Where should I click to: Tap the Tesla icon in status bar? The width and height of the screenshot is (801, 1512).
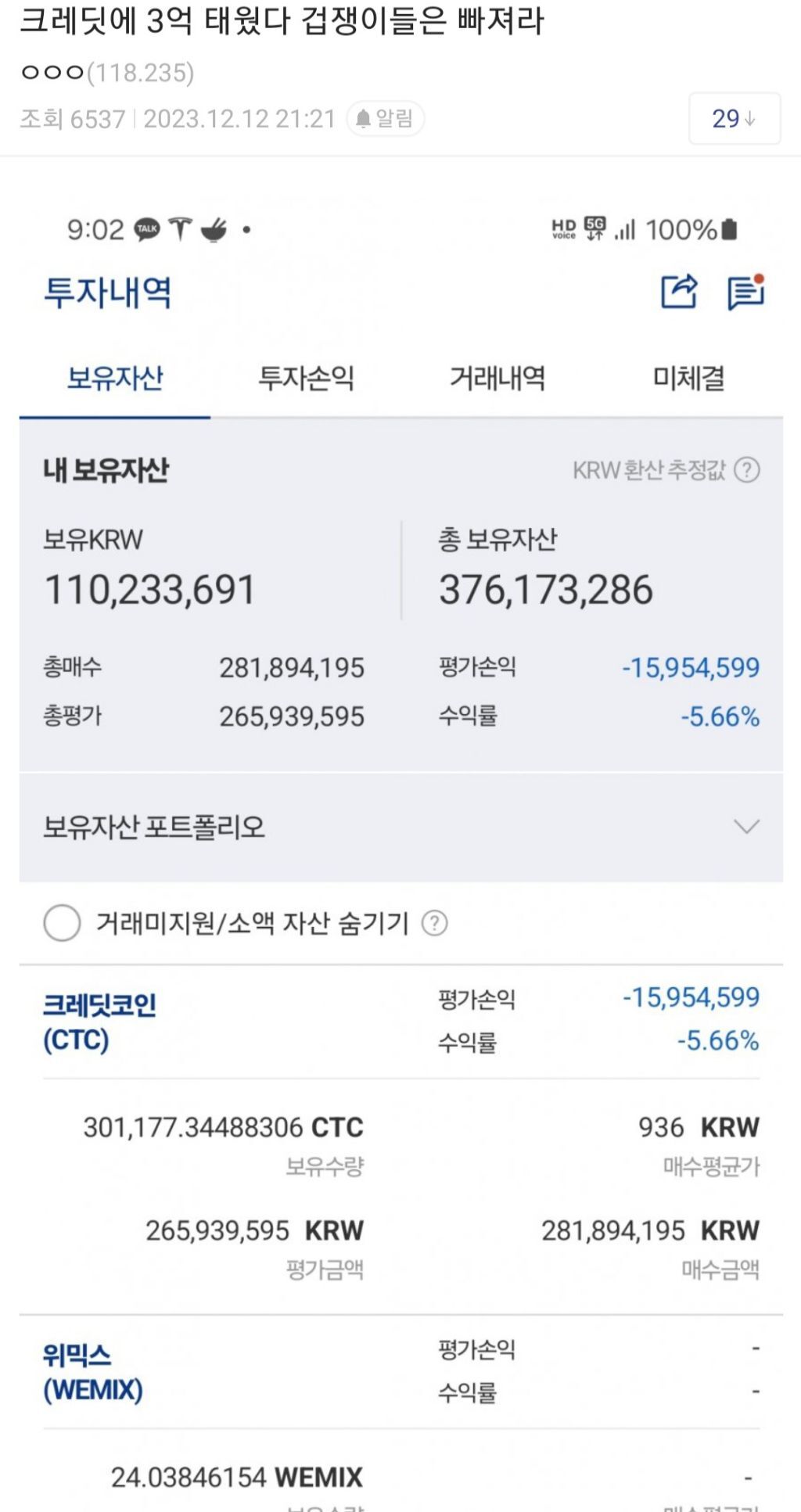[180, 229]
